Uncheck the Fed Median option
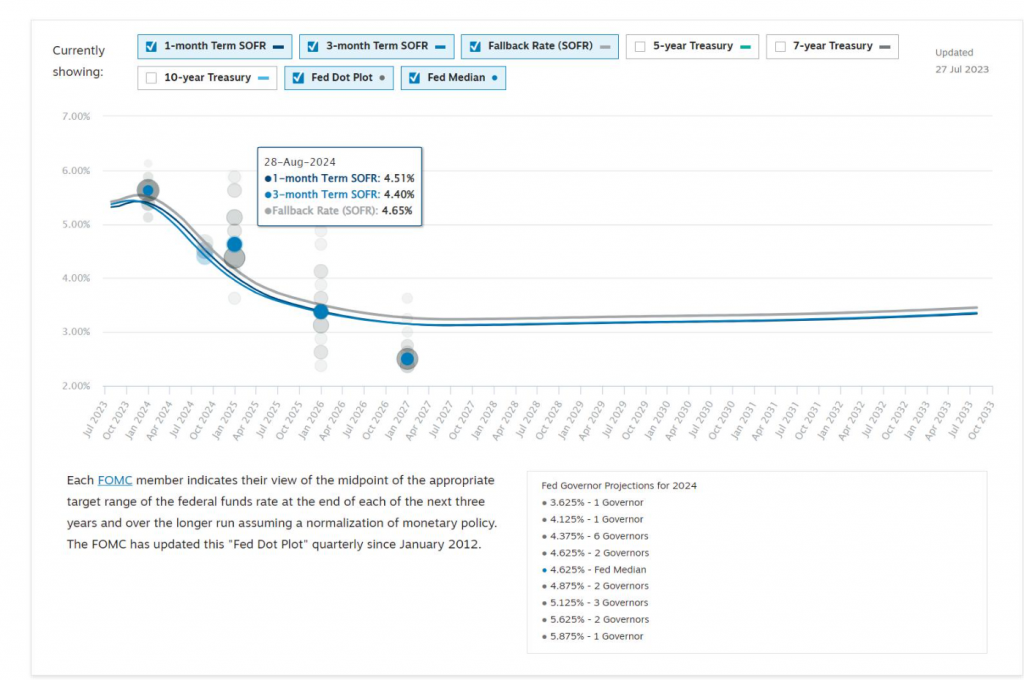The height and width of the screenshot is (680, 1024). click(414, 78)
